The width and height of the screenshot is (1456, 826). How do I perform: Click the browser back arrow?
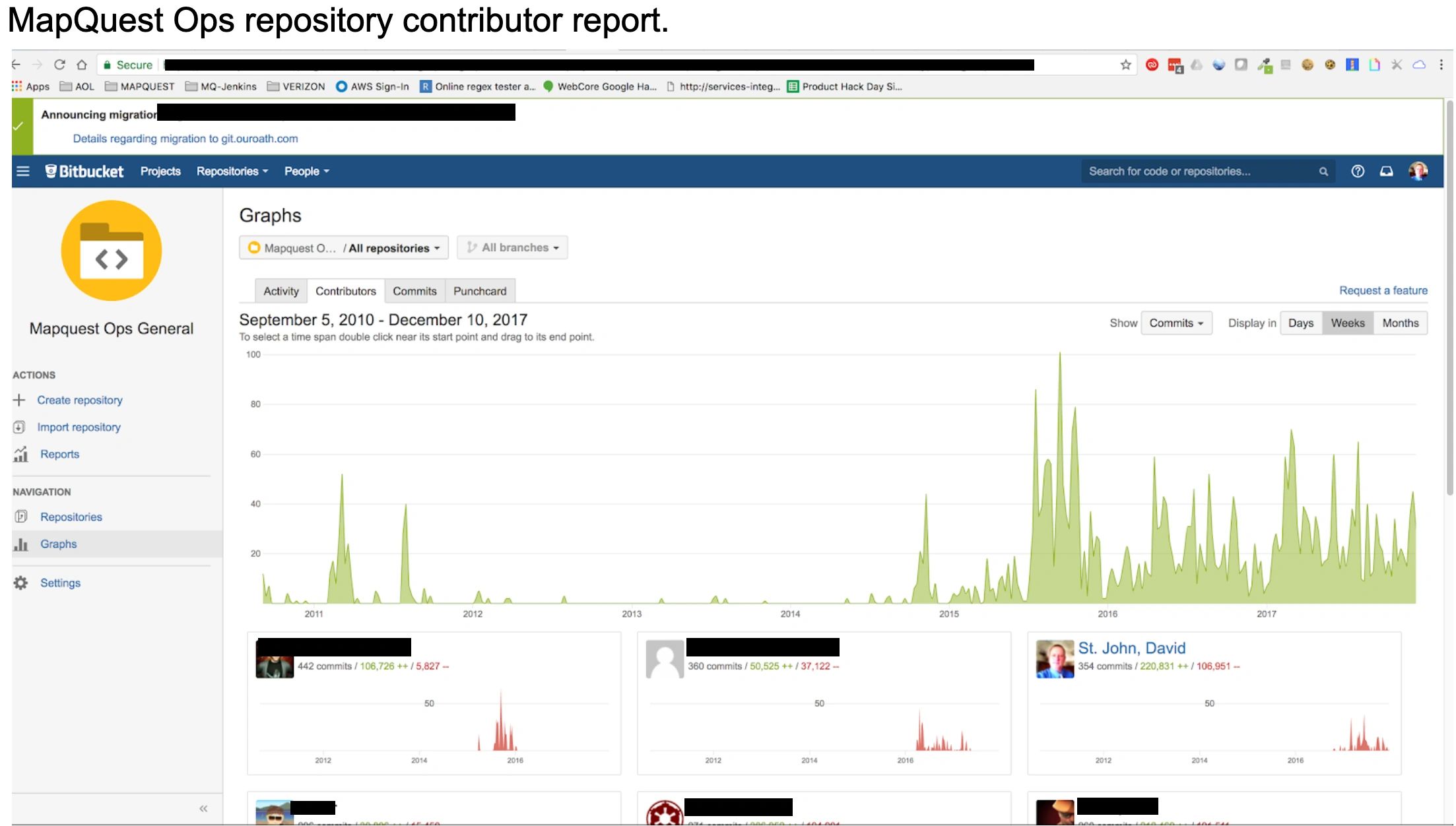(x=16, y=65)
